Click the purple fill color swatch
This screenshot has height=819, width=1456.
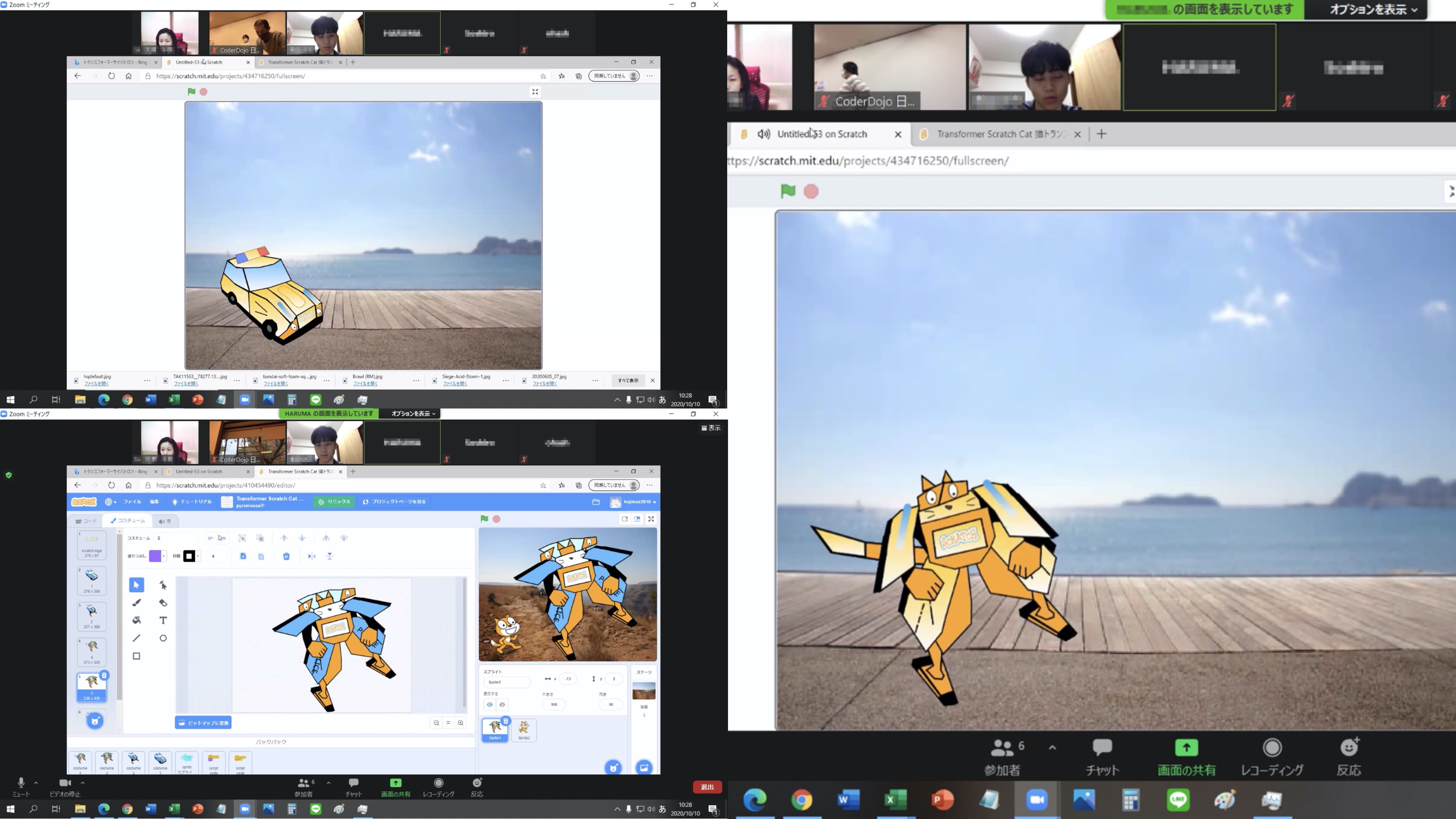[x=155, y=556]
